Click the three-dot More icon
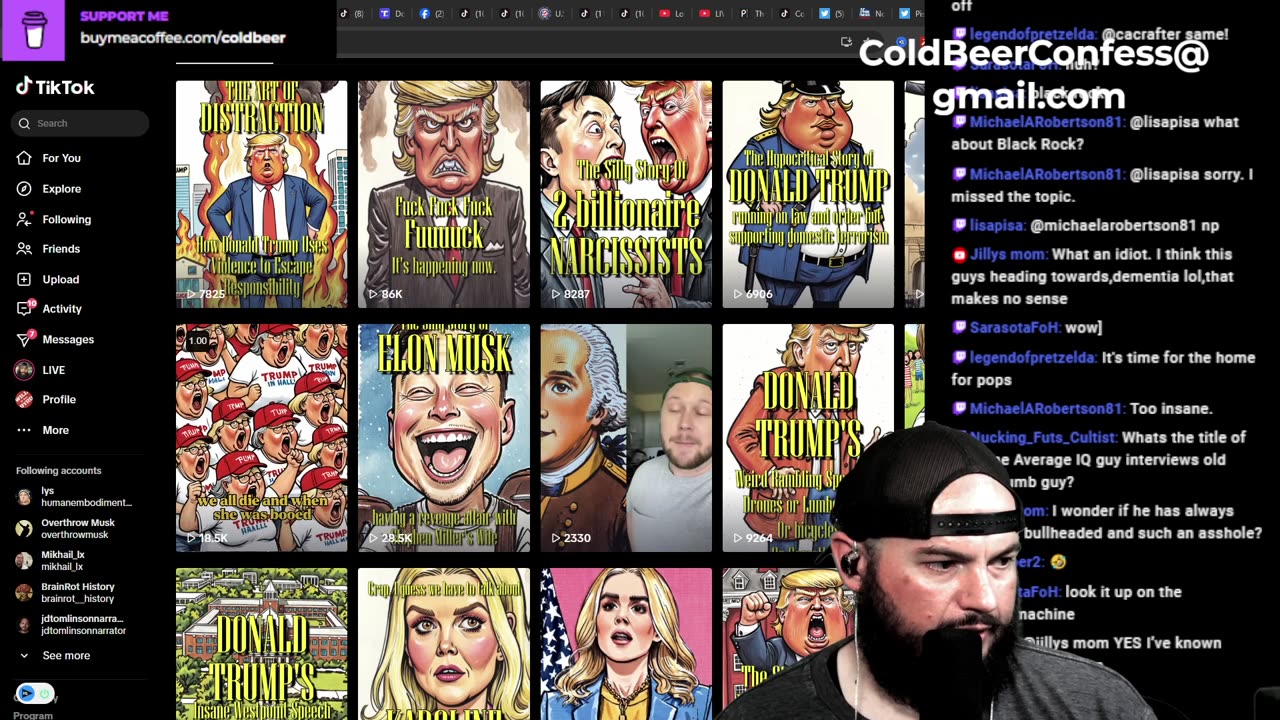Viewport: 1280px width, 720px height. (24, 430)
